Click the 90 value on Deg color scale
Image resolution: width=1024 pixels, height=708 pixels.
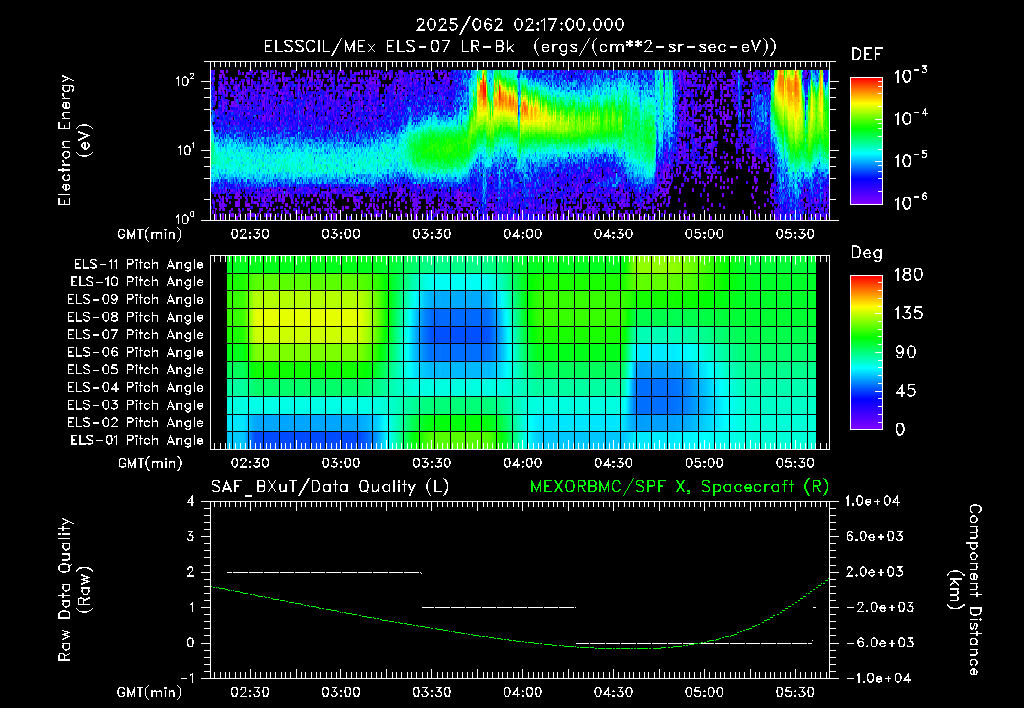pyautogui.click(x=906, y=353)
